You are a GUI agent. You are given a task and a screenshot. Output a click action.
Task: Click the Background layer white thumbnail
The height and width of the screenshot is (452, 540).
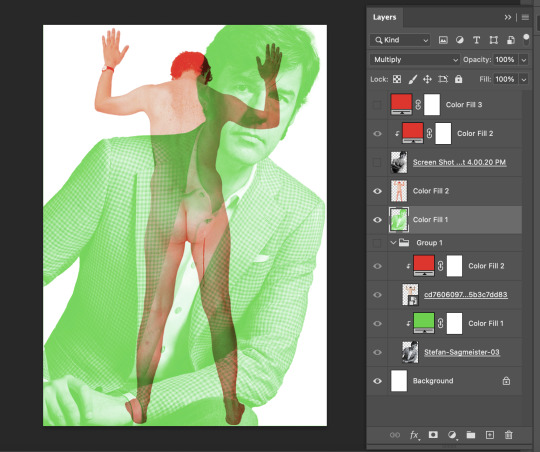tap(399, 381)
